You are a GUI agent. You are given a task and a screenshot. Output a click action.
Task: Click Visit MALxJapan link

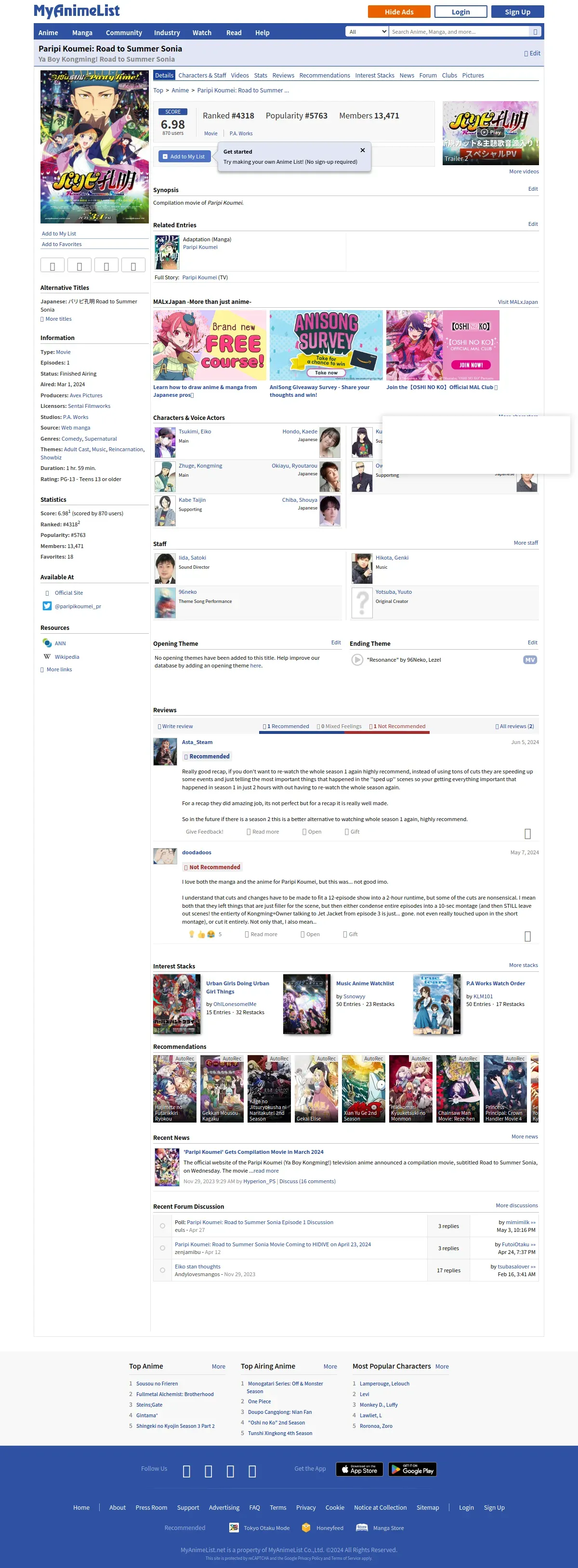coord(518,302)
